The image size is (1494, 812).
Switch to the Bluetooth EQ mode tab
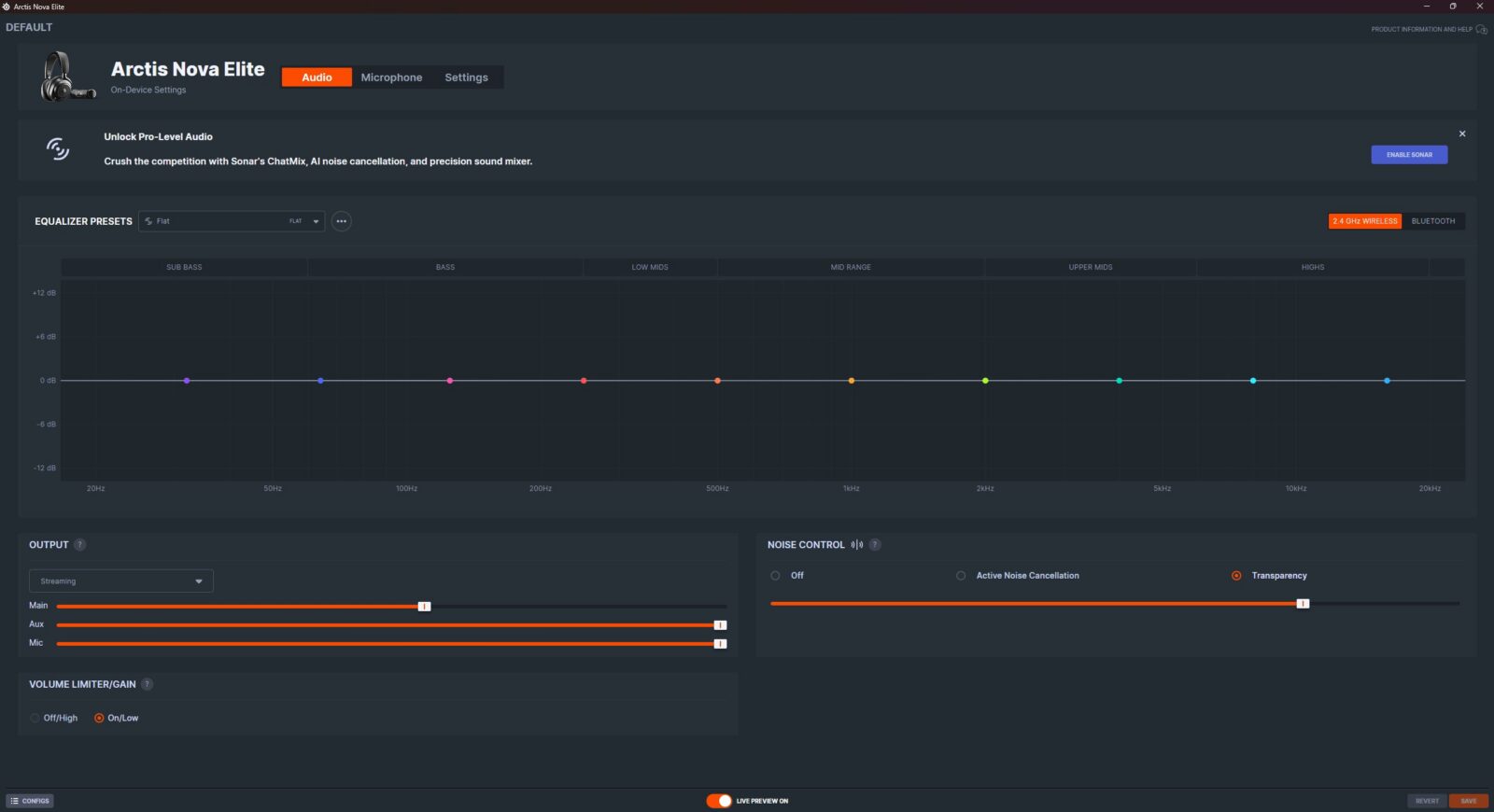[x=1432, y=221]
